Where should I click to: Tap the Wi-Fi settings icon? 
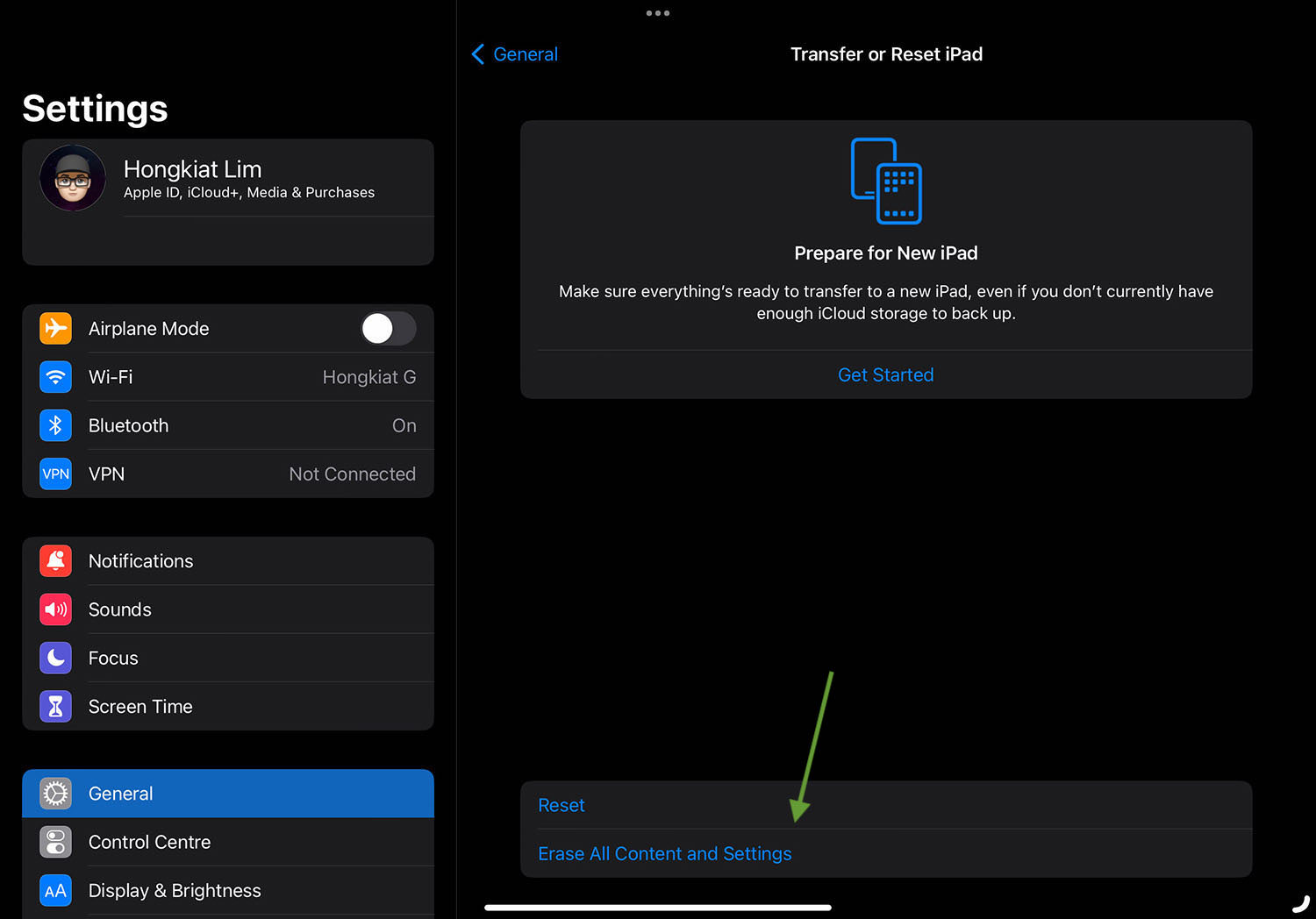(55, 377)
